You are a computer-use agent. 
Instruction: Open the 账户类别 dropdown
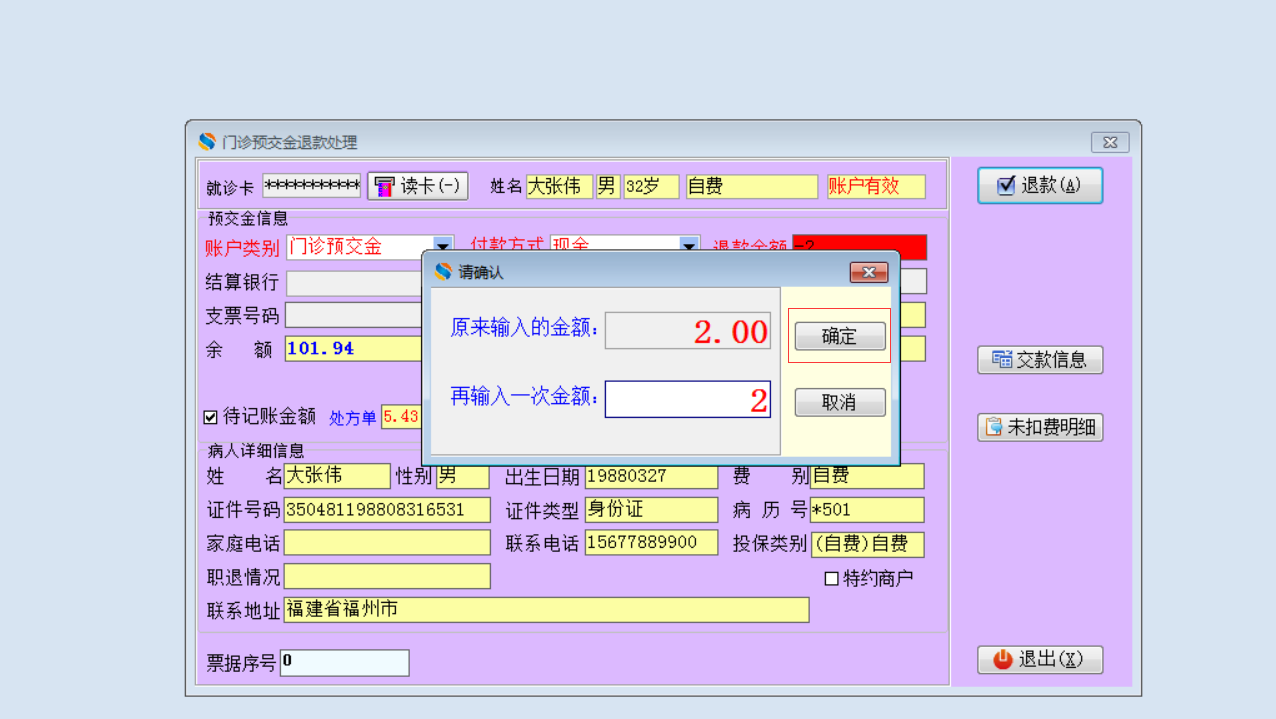pos(441,246)
